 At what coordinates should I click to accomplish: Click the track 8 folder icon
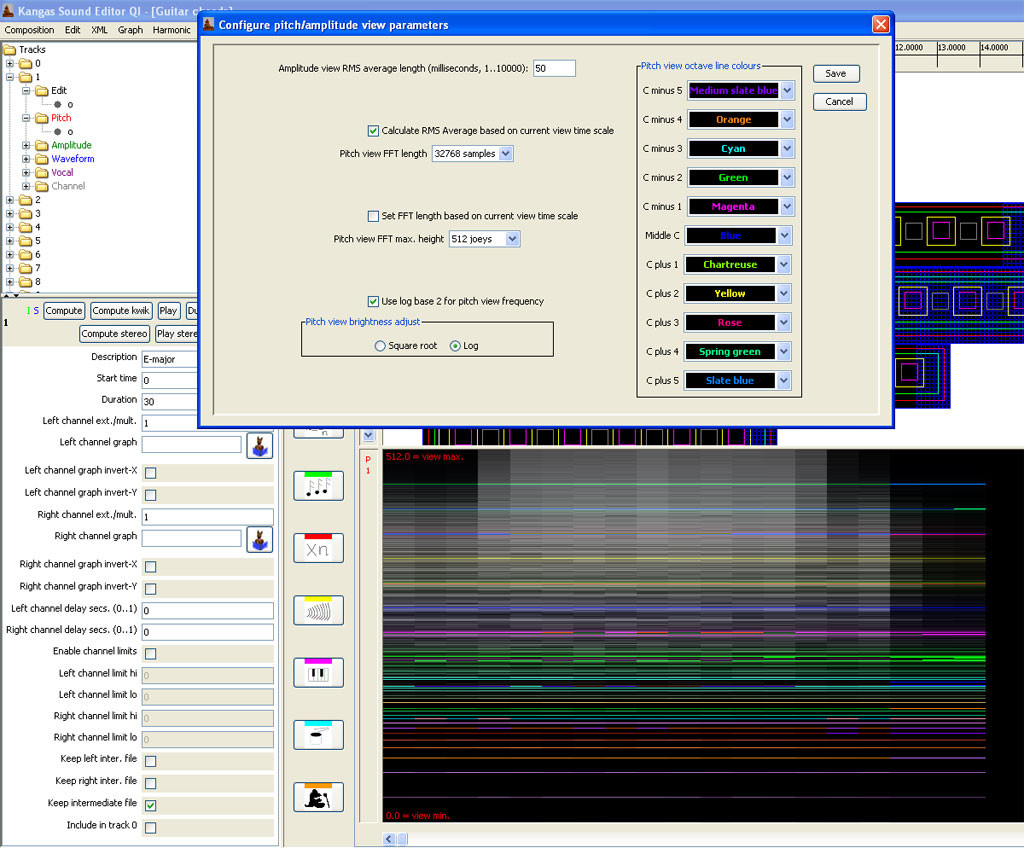(x=25, y=282)
